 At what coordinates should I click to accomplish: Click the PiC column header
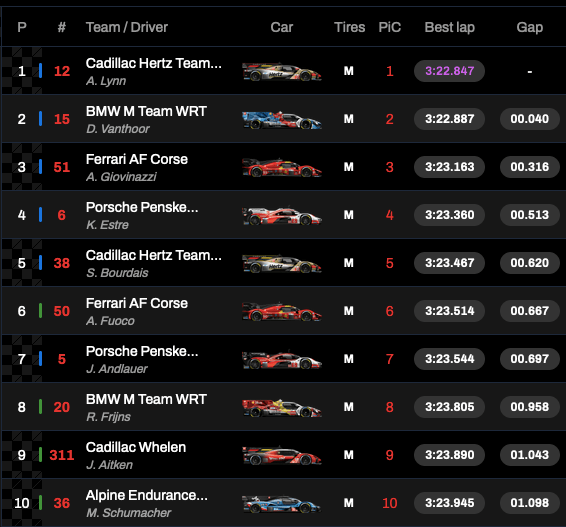(x=389, y=27)
